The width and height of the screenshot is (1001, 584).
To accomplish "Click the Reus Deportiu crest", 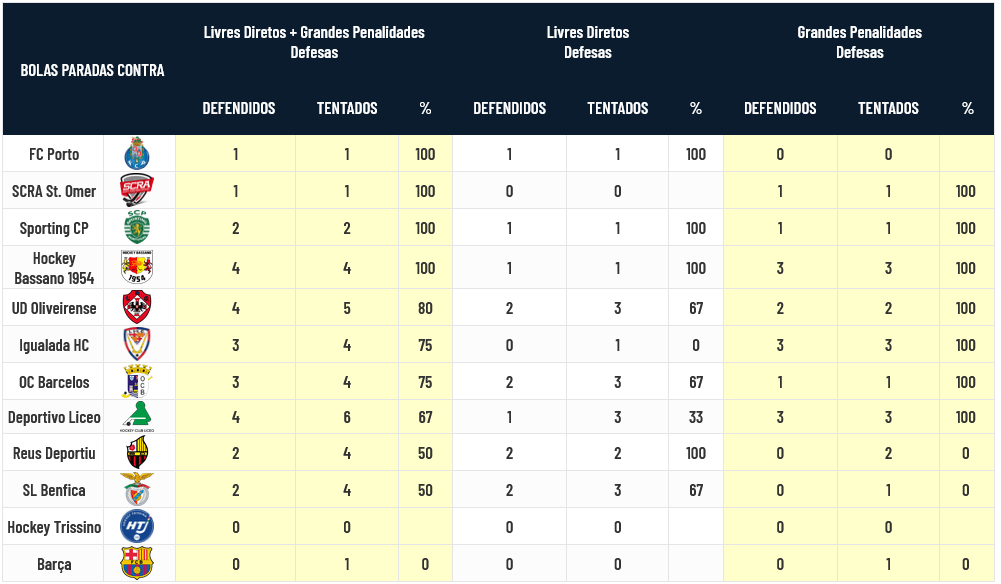I will [137, 453].
